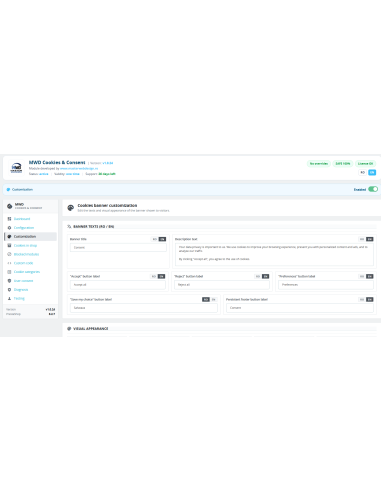381x492 pixels.
Task: Open Configuration via its gear icon
Action: (x=9, y=228)
